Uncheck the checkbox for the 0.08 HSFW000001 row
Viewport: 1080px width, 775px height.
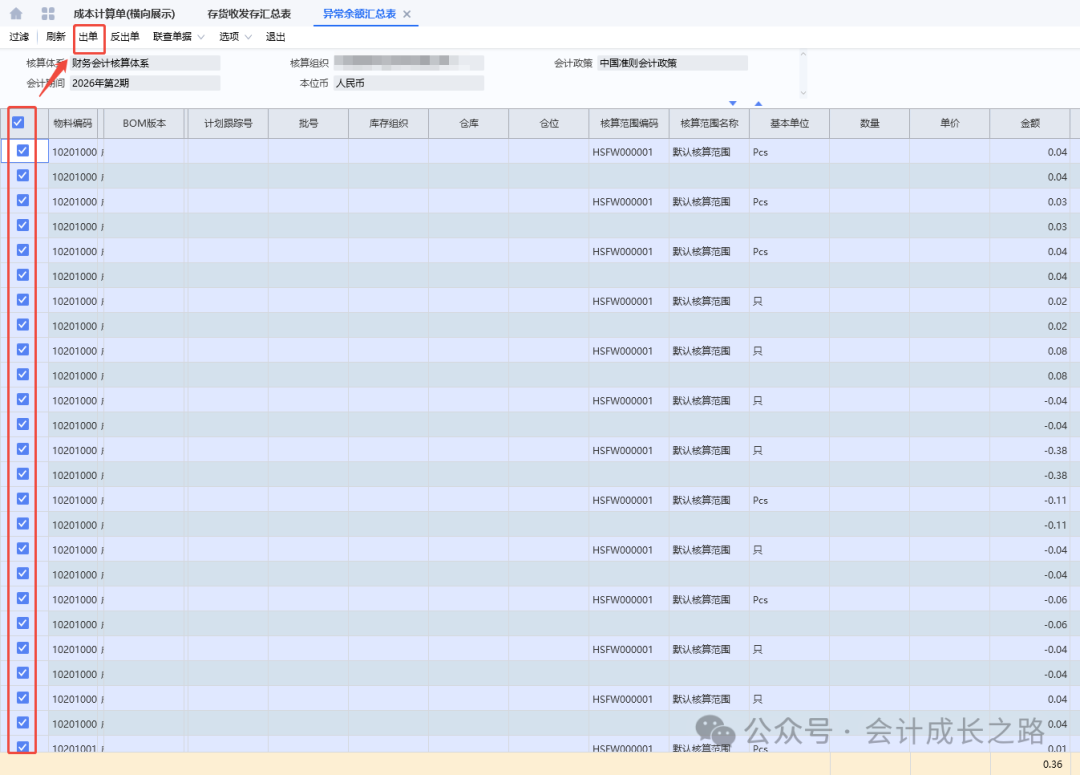[22, 350]
